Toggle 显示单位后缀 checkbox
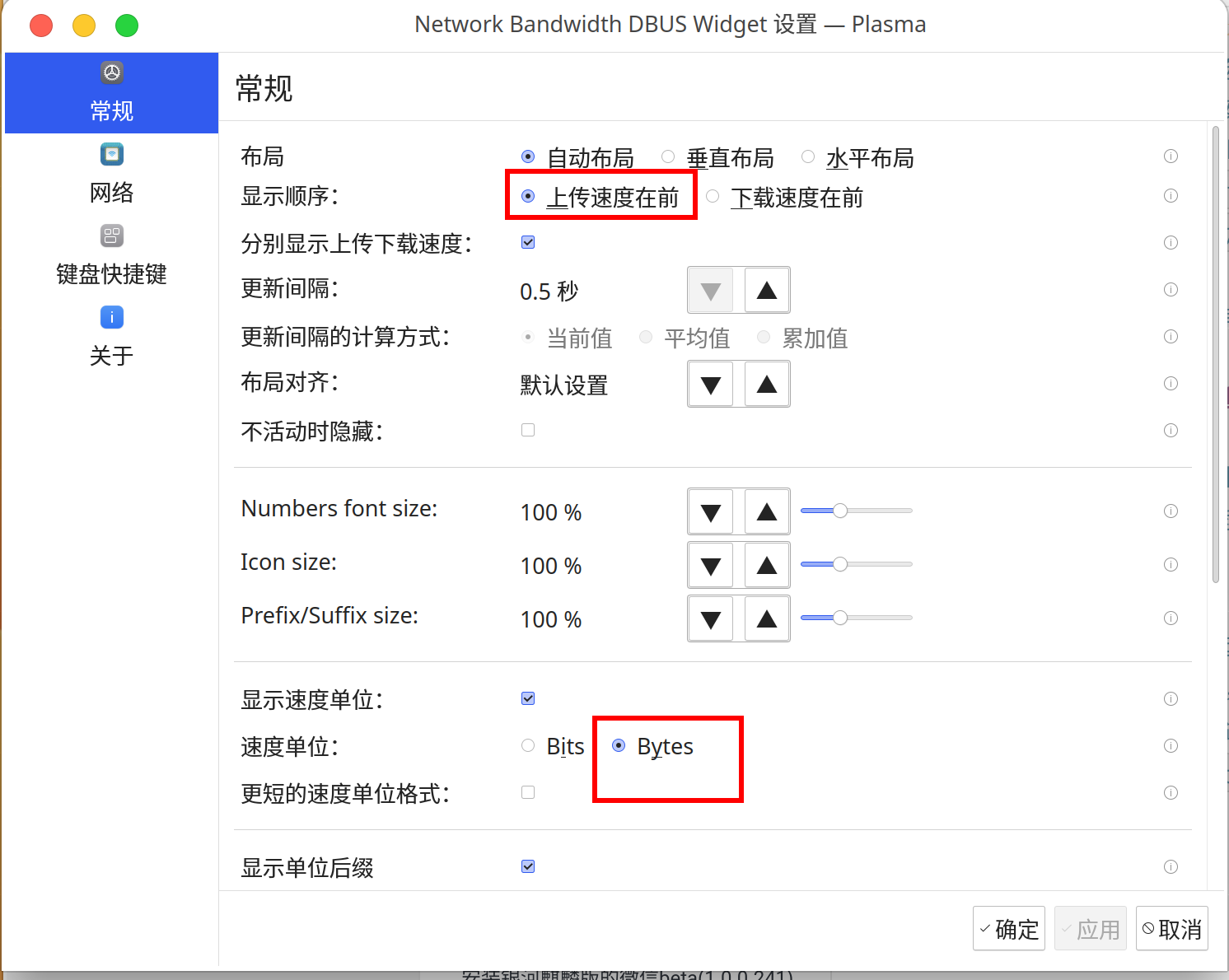 [528, 866]
